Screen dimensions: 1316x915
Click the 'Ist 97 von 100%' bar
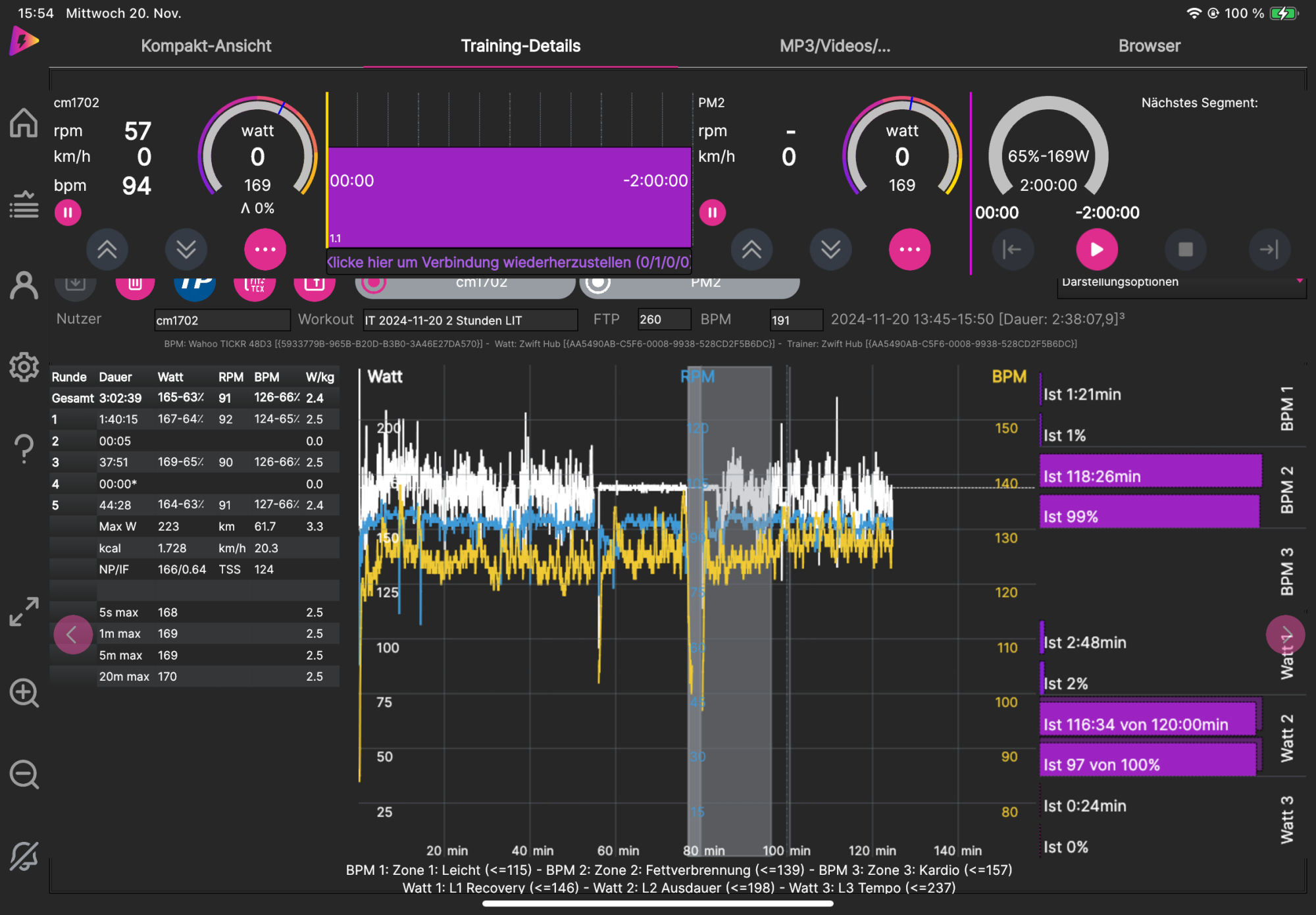(x=1149, y=759)
